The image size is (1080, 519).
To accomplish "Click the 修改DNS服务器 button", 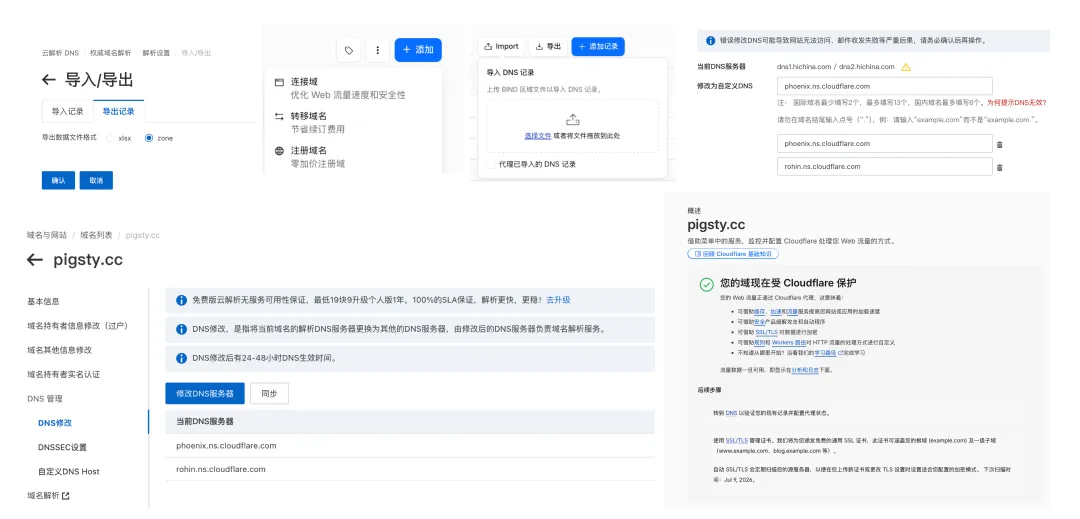I will tap(205, 394).
